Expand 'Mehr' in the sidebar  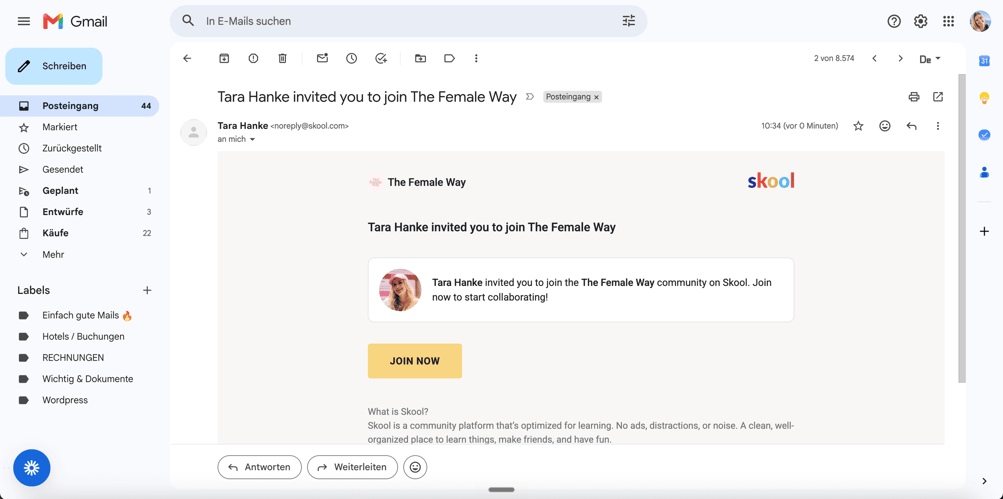(53, 255)
